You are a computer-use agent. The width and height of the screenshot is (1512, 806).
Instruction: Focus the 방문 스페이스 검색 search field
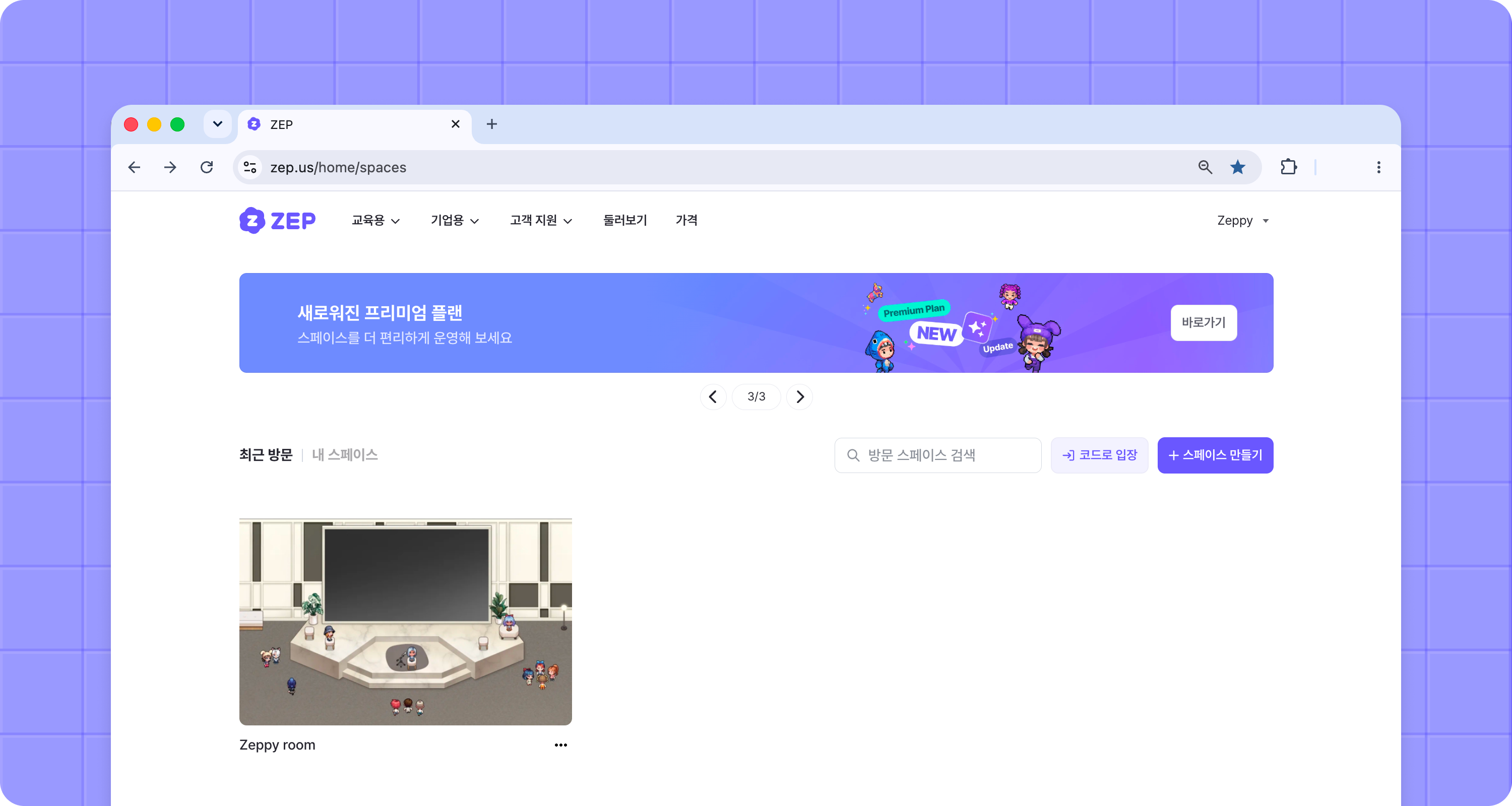(938, 455)
